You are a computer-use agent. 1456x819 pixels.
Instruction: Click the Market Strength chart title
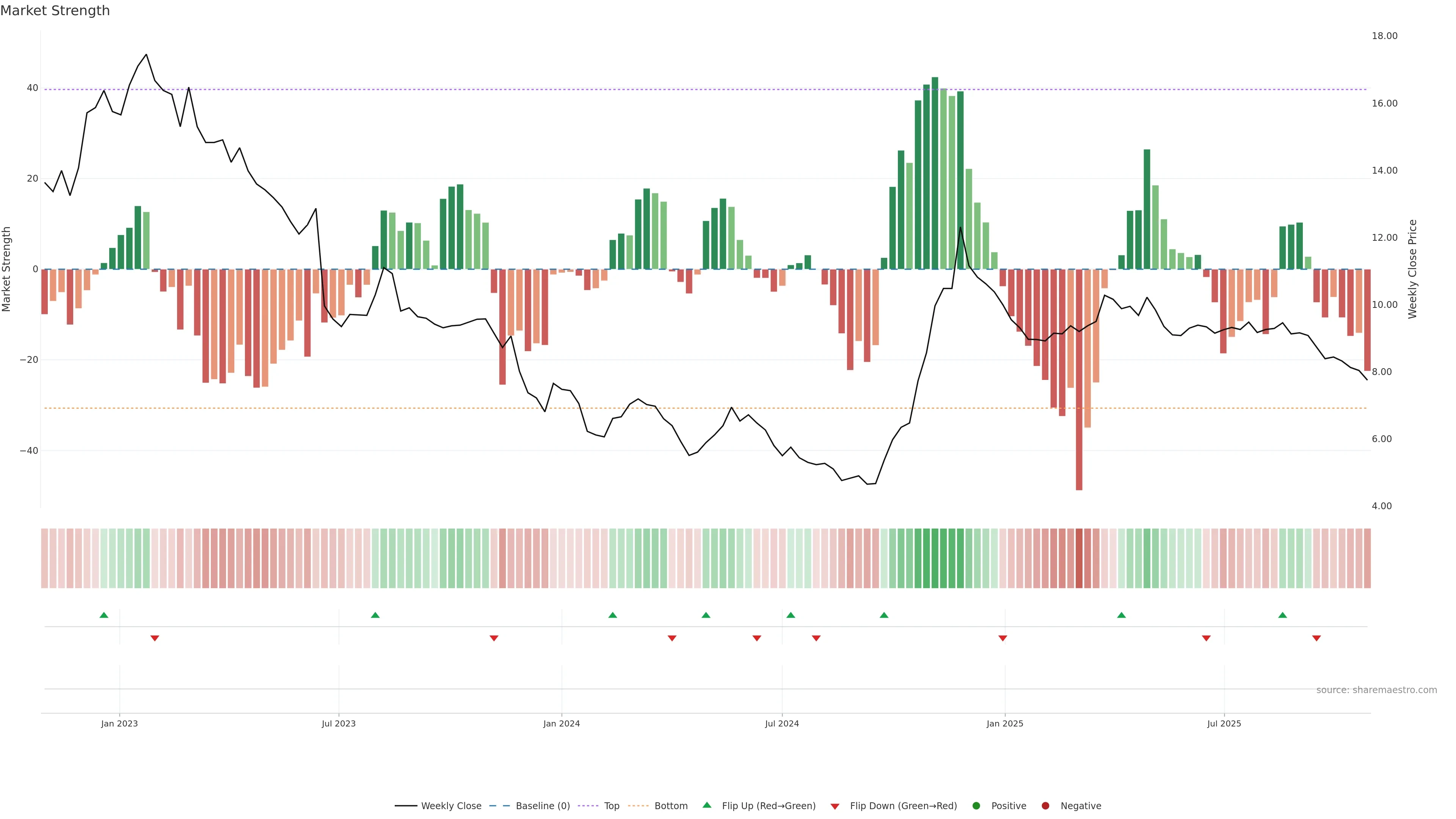tap(55, 11)
